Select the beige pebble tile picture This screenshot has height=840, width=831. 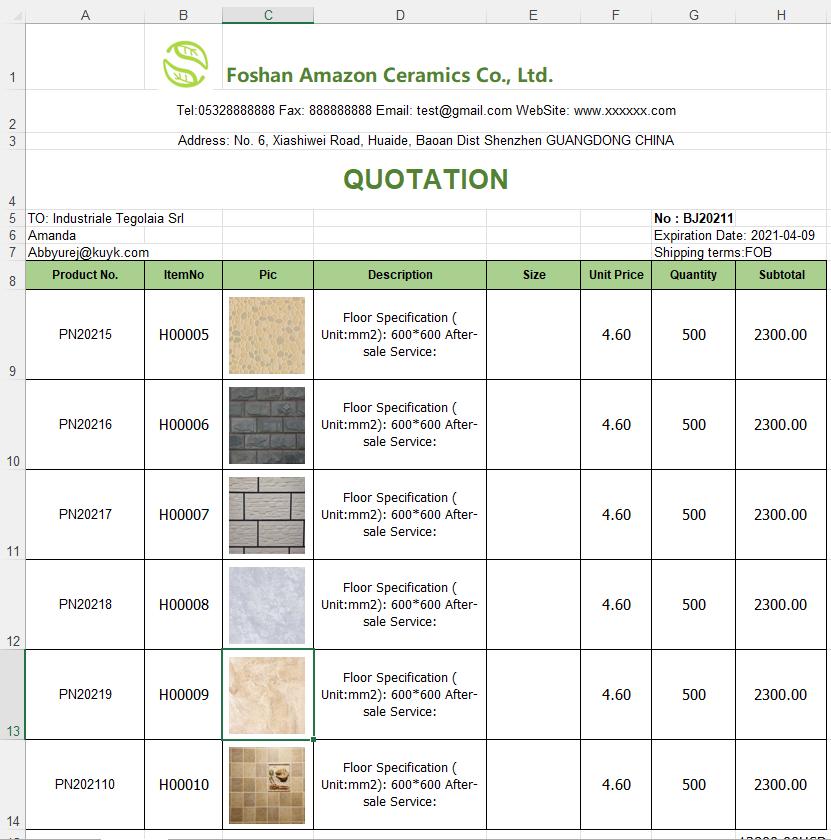click(267, 335)
